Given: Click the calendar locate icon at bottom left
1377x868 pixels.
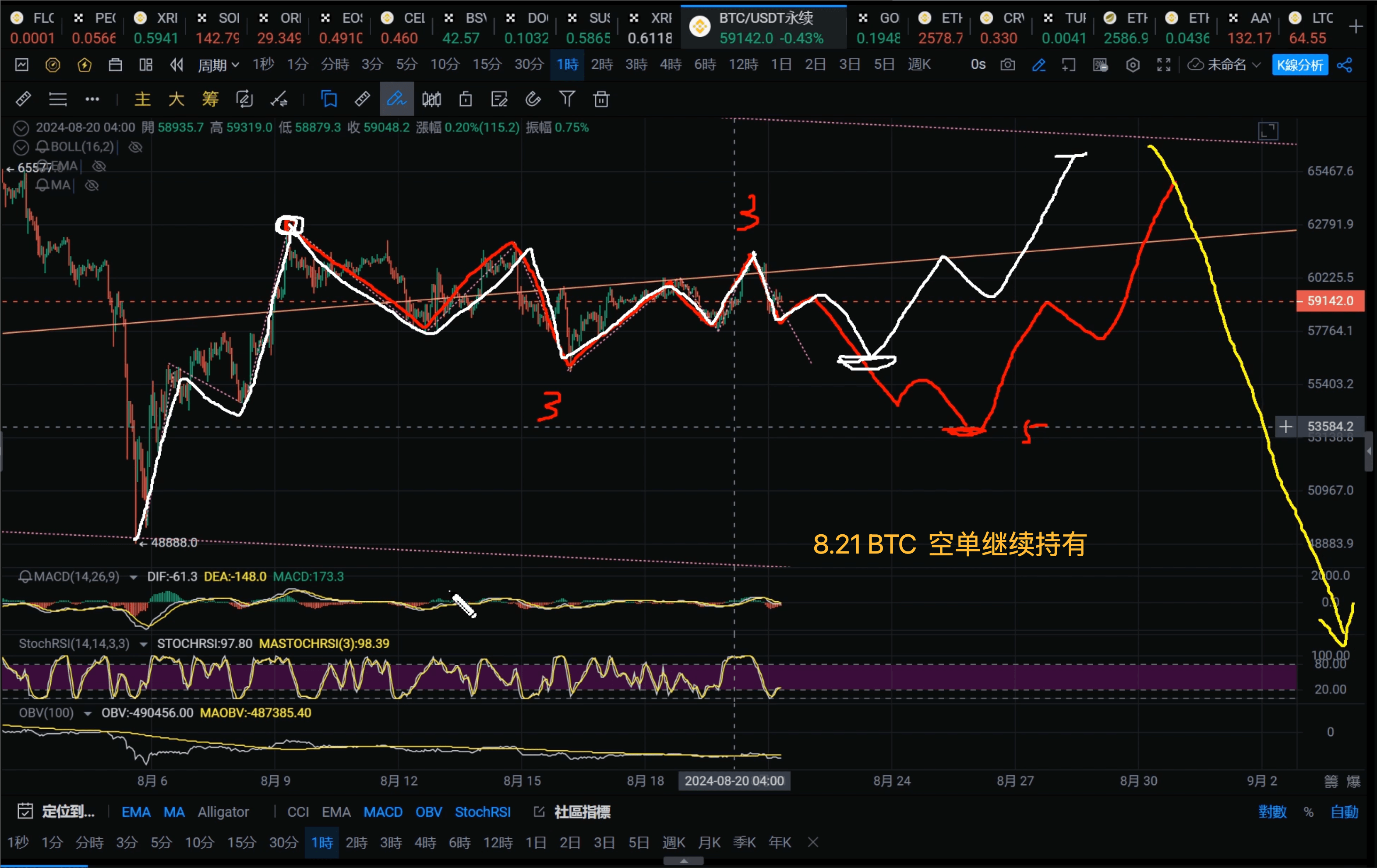Looking at the screenshot, I should [25, 811].
